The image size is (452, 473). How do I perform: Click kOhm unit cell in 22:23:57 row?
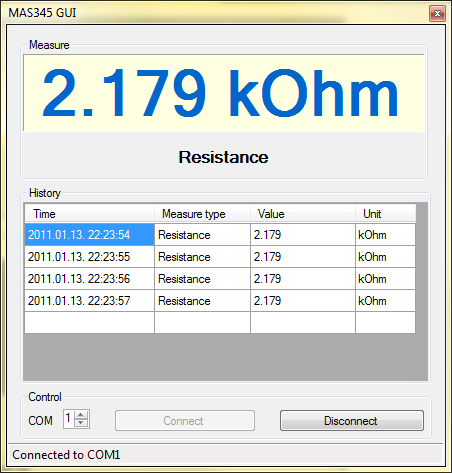tap(385, 301)
